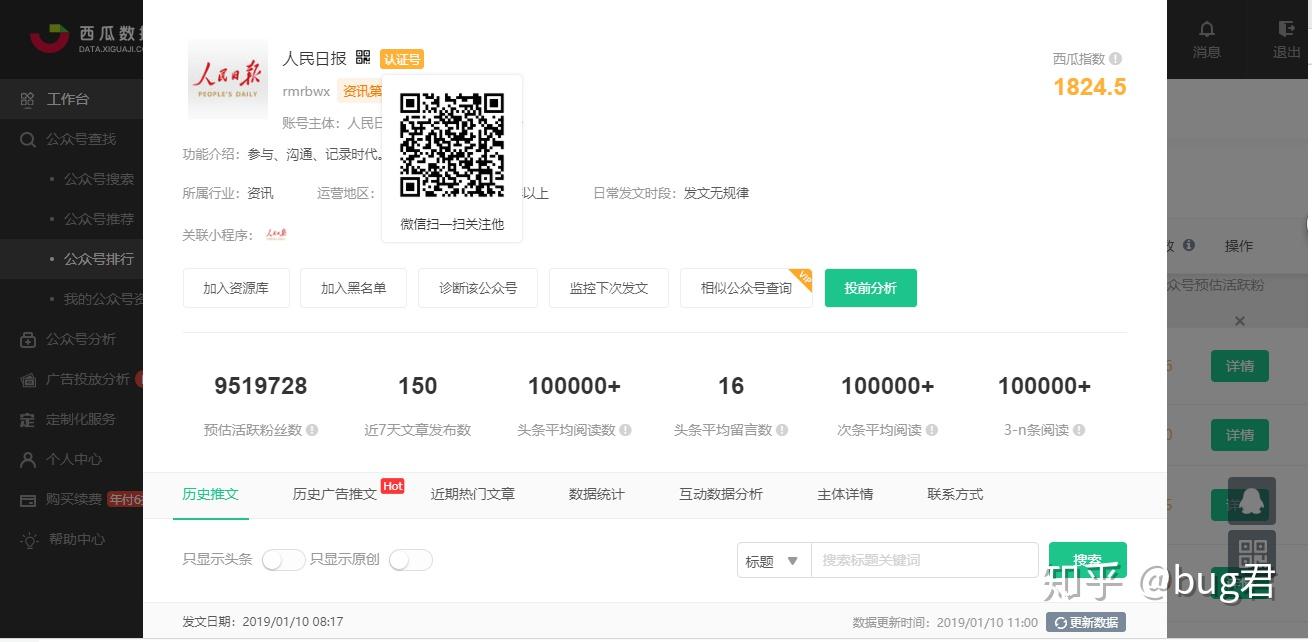The height and width of the screenshot is (642, 1312).
Task: Open the 消息 bell icon
Action: pos(1207,29)
